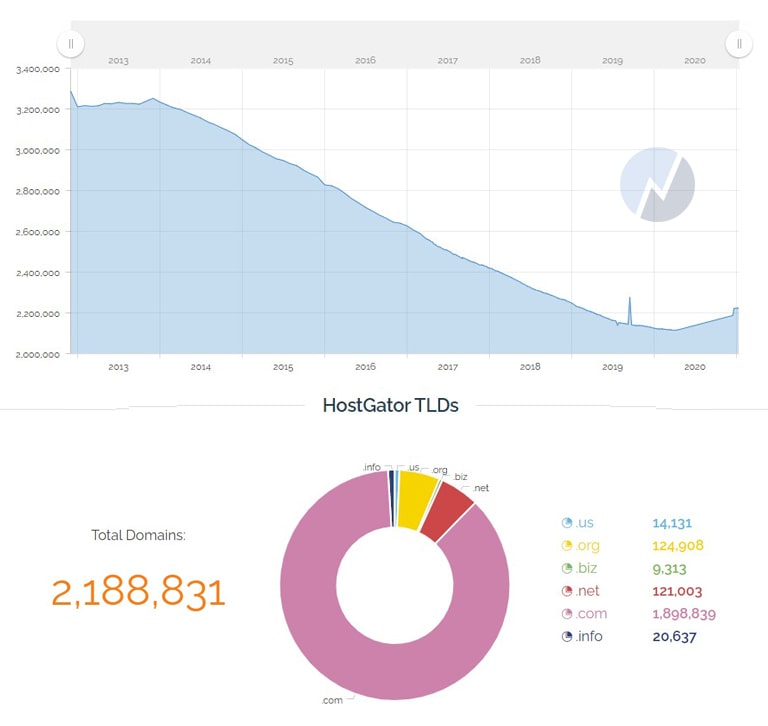Select the red .net donut slice

pos(446,512)
